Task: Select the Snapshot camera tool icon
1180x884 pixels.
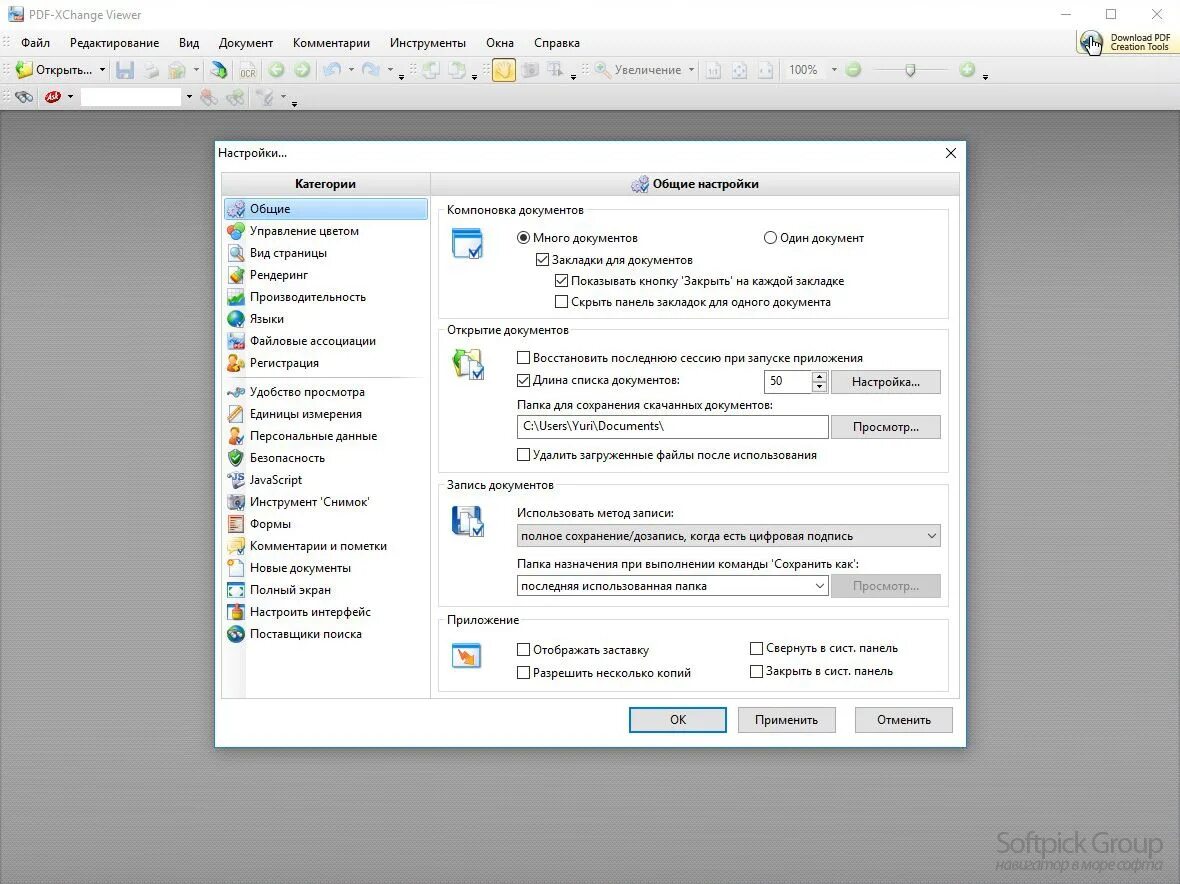Action: [x=530, y=70]
